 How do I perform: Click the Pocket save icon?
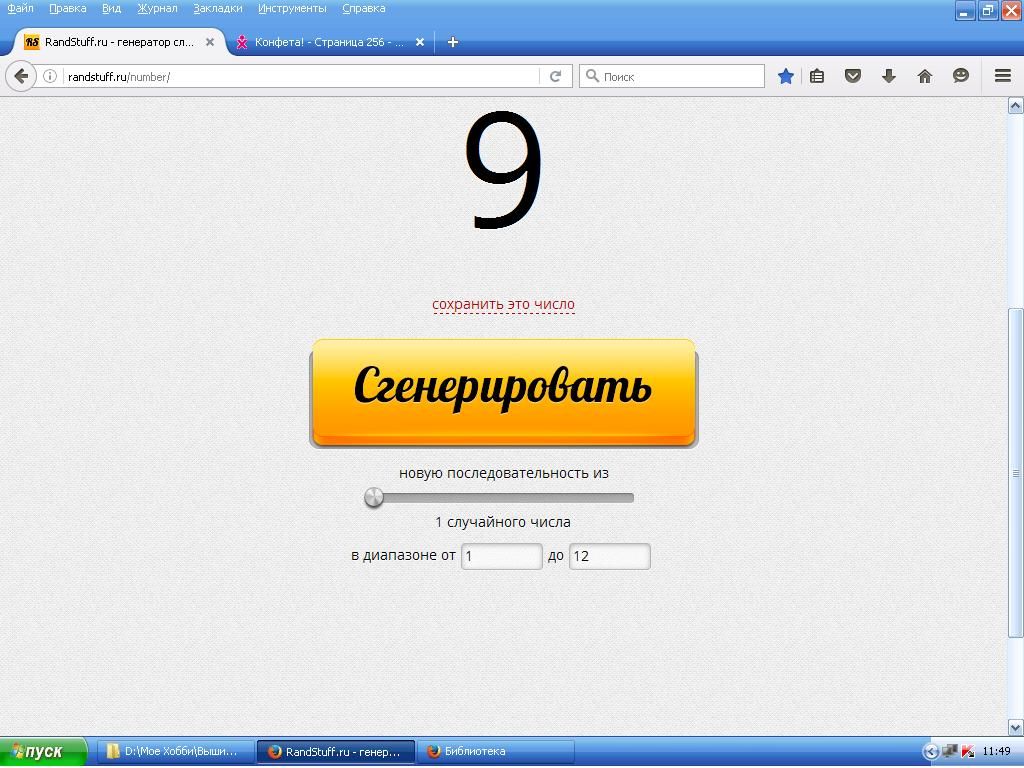[x=853, y=76]
